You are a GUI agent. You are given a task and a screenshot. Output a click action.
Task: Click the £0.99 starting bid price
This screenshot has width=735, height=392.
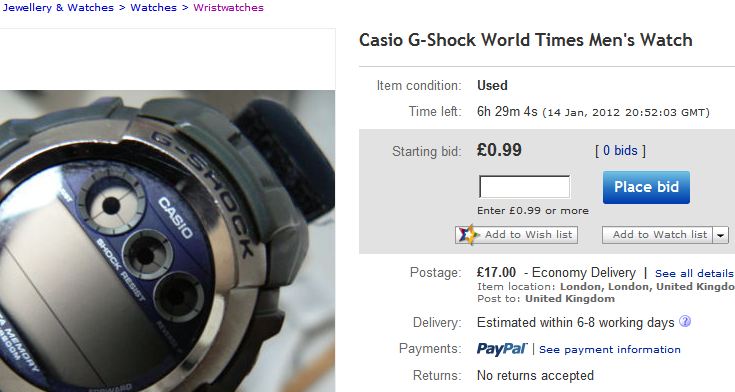pos(499,150)
